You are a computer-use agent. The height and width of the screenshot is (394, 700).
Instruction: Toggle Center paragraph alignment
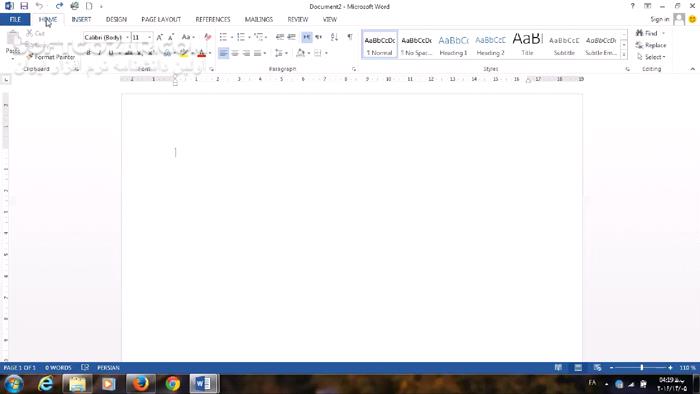coord(235,53)
